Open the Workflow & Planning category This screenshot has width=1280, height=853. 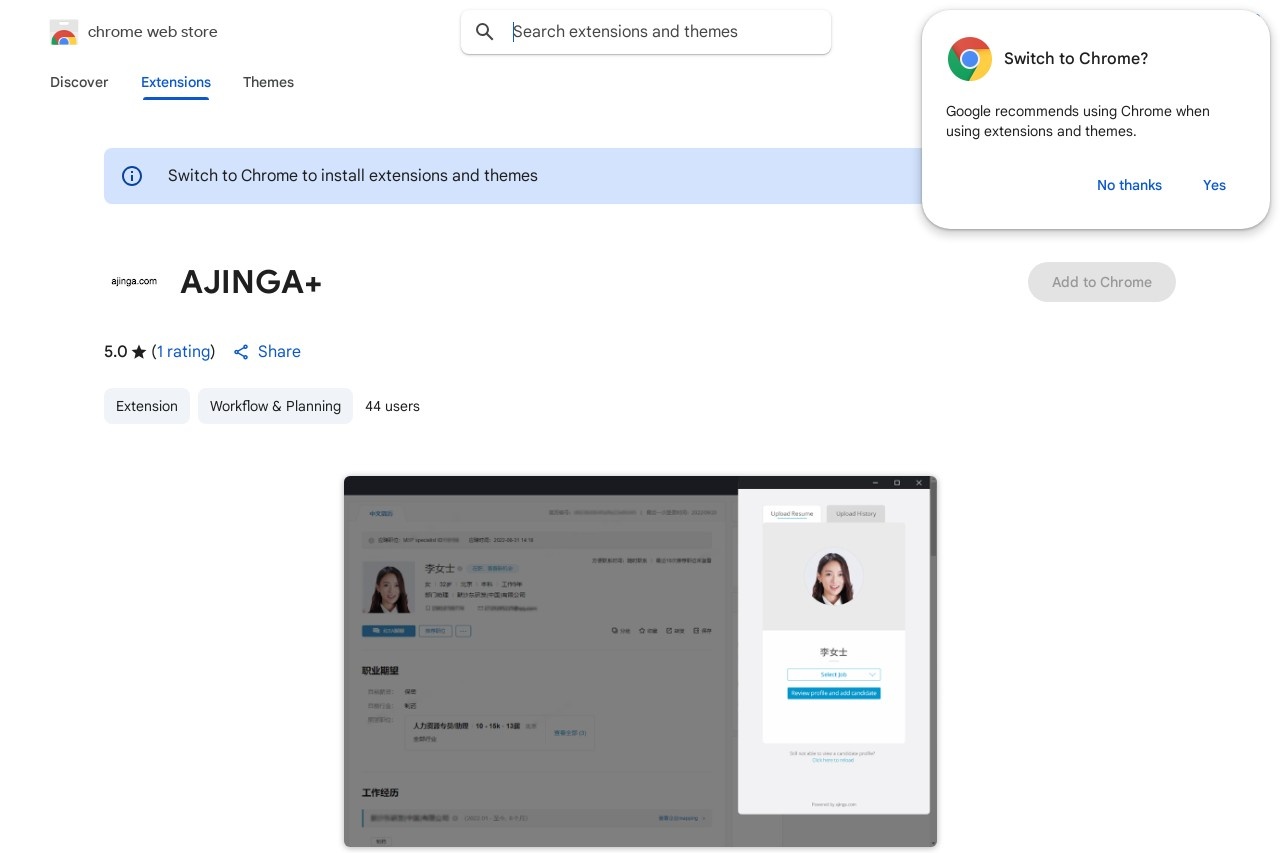[275, 406]
